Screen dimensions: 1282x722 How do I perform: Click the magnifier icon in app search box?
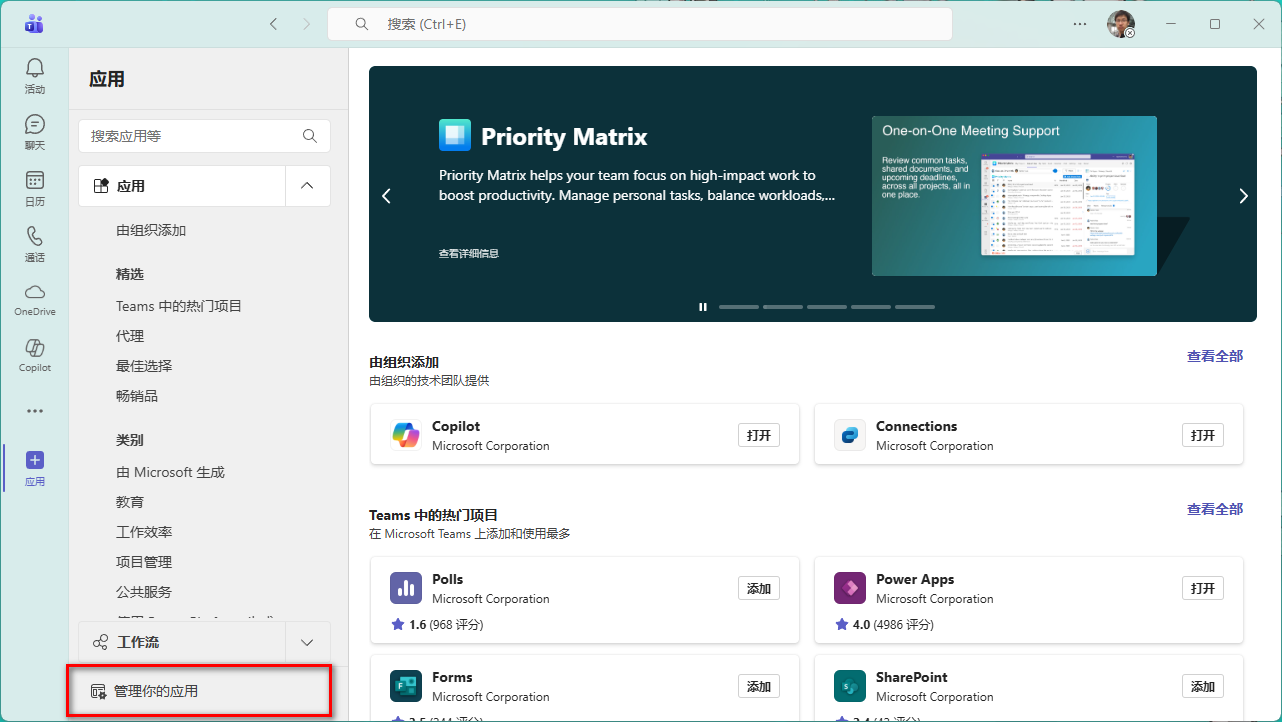point(310,136)
